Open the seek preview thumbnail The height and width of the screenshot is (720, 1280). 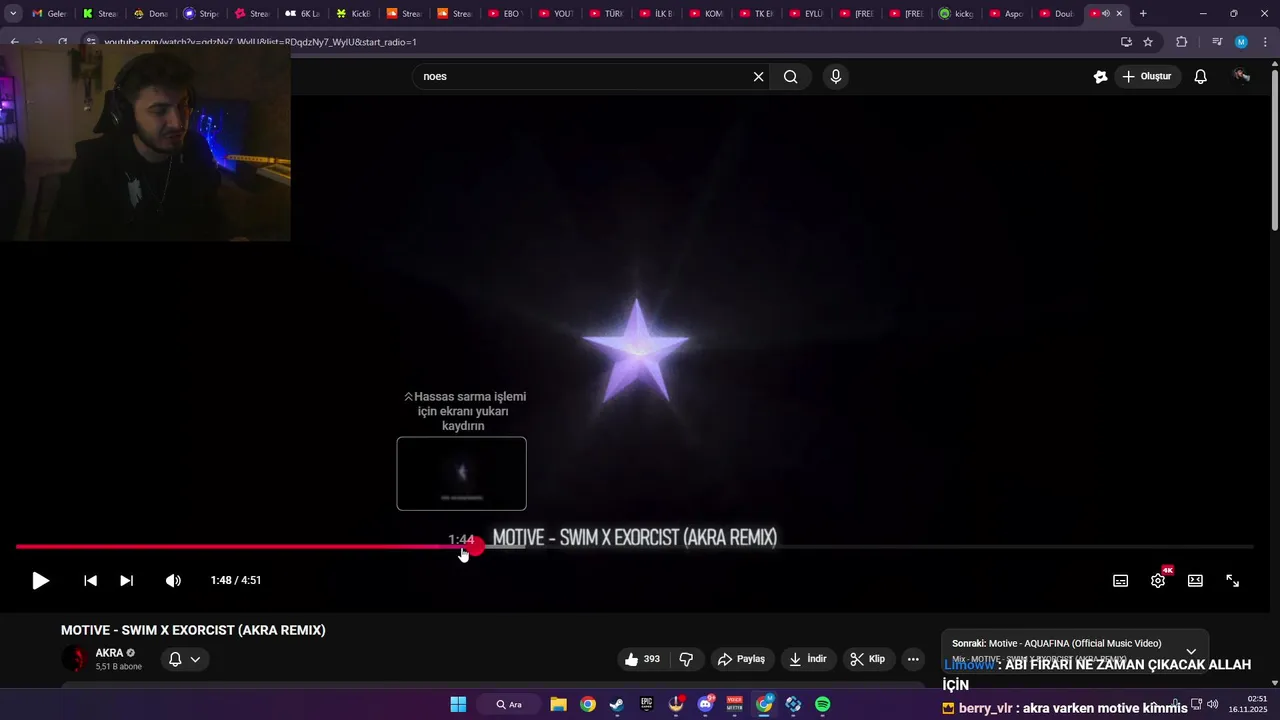pos(461,474)
